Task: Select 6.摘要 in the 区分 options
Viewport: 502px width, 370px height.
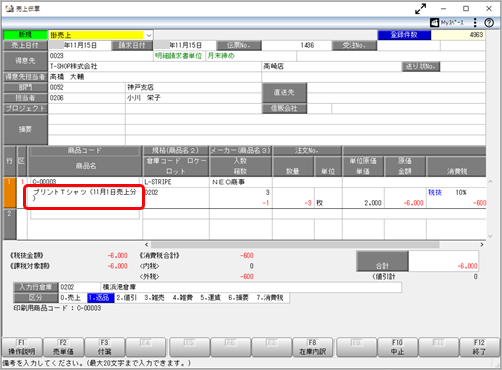Action: (238, 298)
